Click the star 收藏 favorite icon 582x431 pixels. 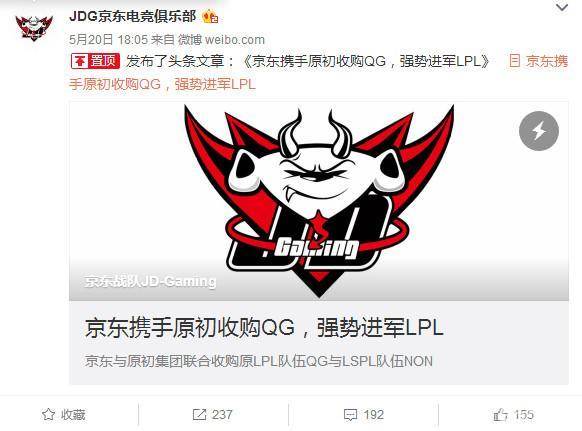[x=48, y=414]
